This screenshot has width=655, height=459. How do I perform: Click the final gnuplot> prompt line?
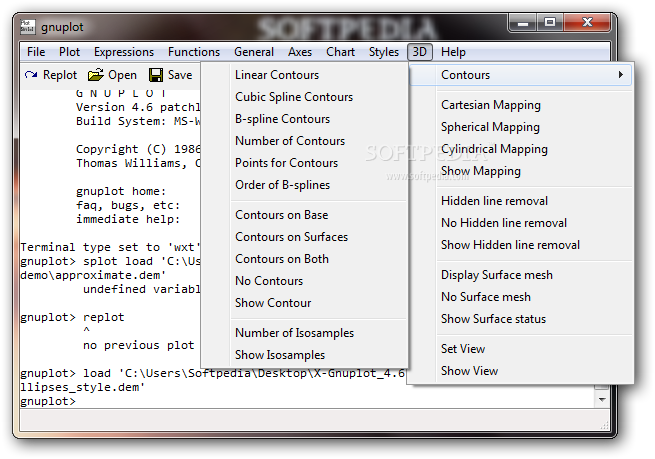pyautogui.click(x=48, y=402)
